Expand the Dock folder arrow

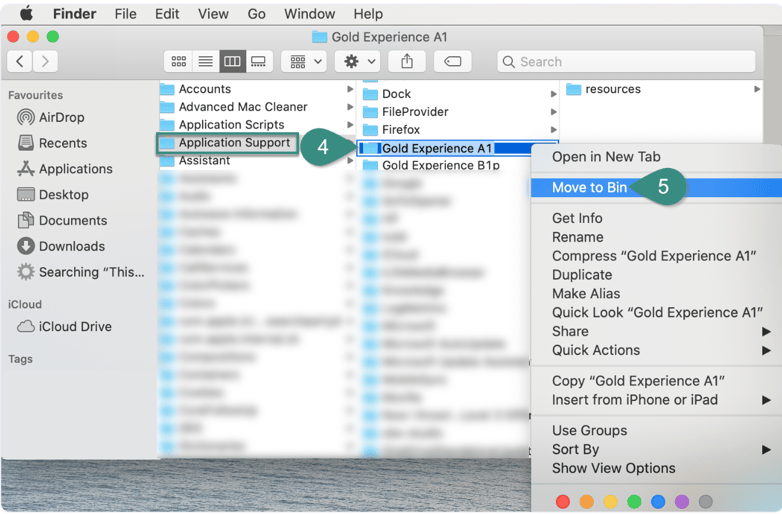pyautogui.click(x=553, y=94)
